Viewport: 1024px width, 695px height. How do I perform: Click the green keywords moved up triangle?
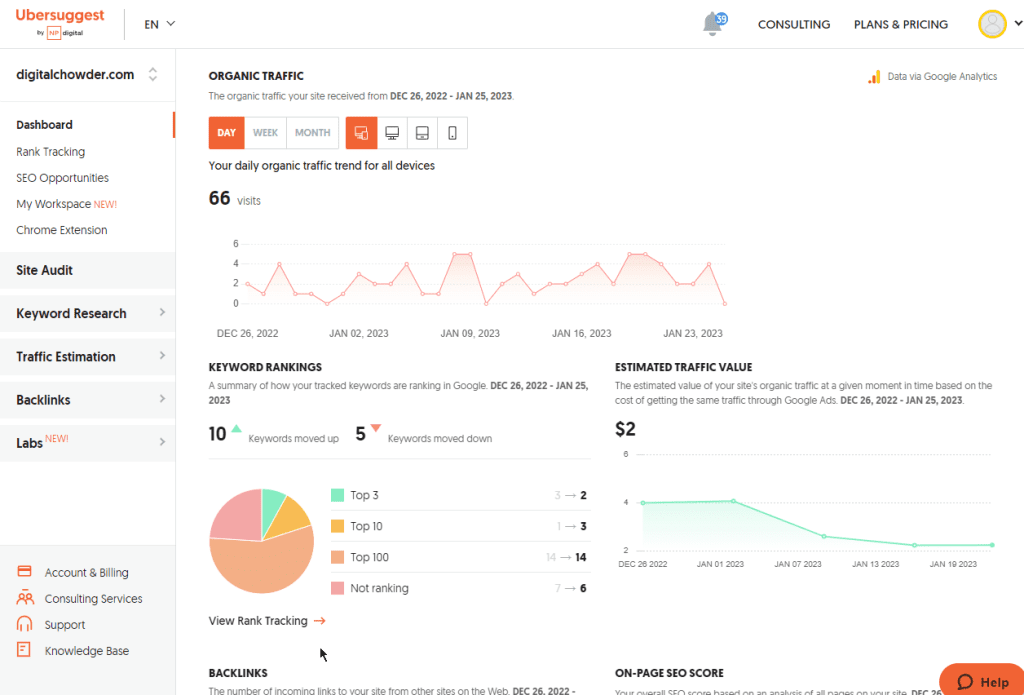point(236,428)
